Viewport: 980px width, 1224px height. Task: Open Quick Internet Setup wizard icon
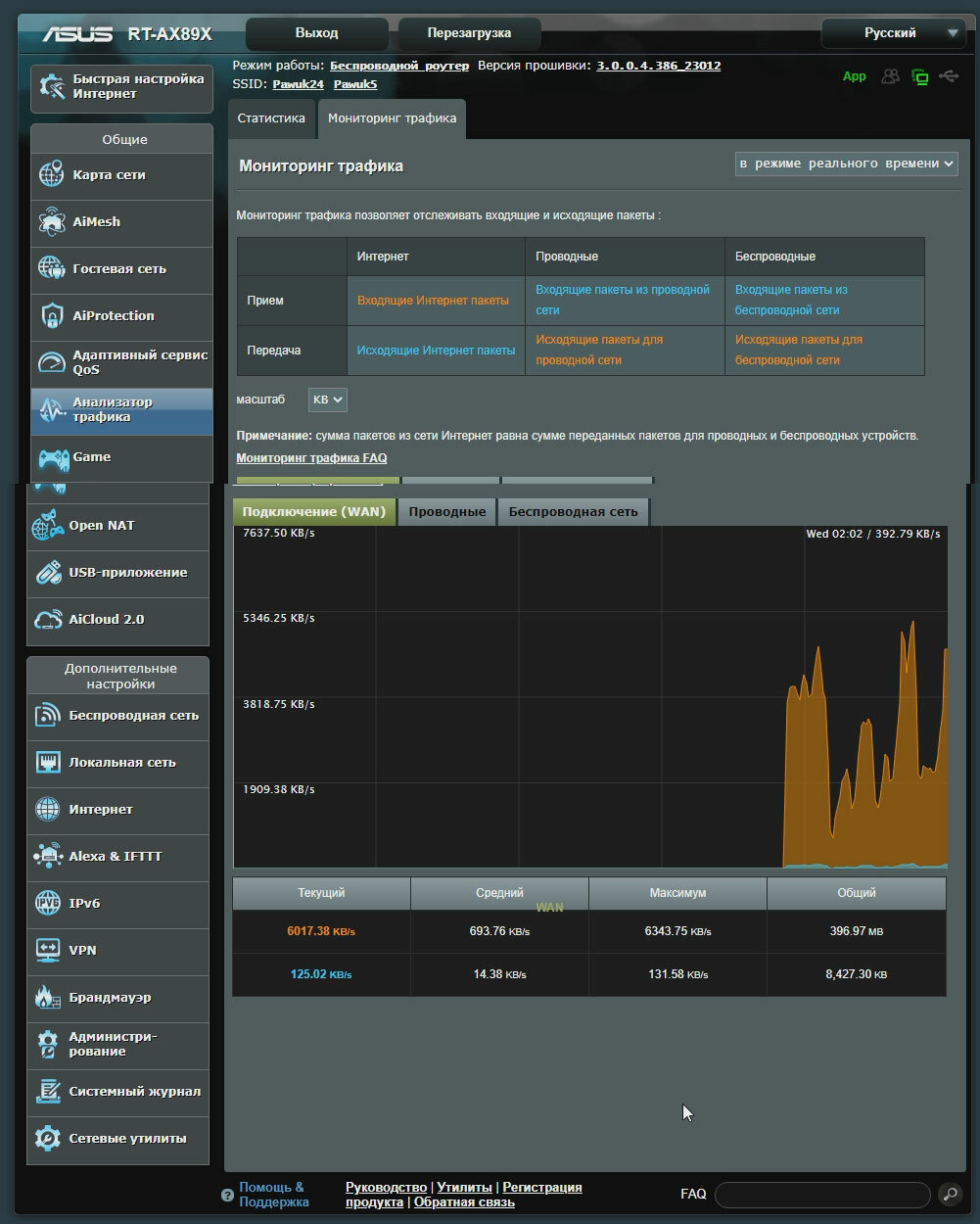click(51, 87)
